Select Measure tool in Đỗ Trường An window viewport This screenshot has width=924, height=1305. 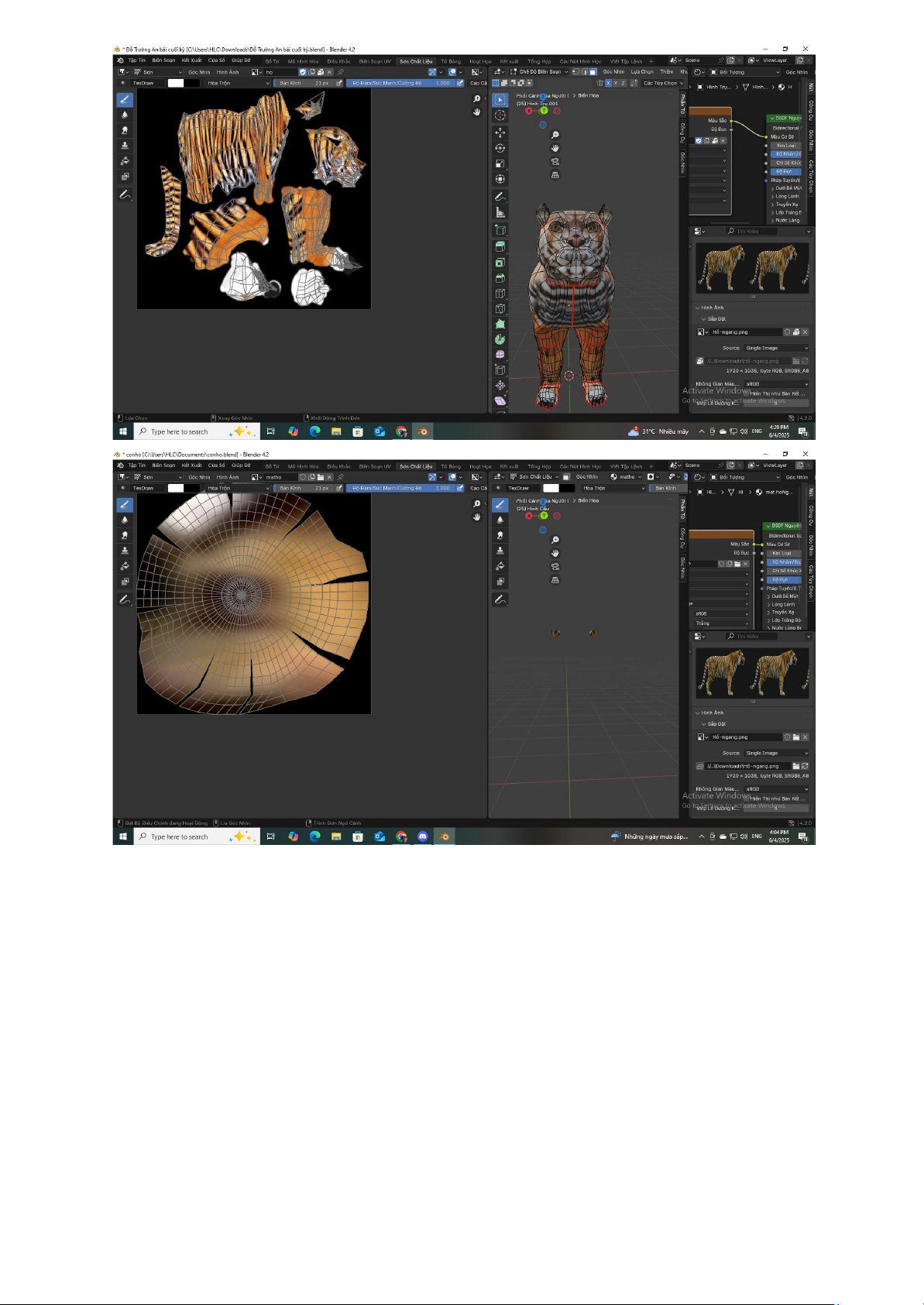tap(500, 213)
